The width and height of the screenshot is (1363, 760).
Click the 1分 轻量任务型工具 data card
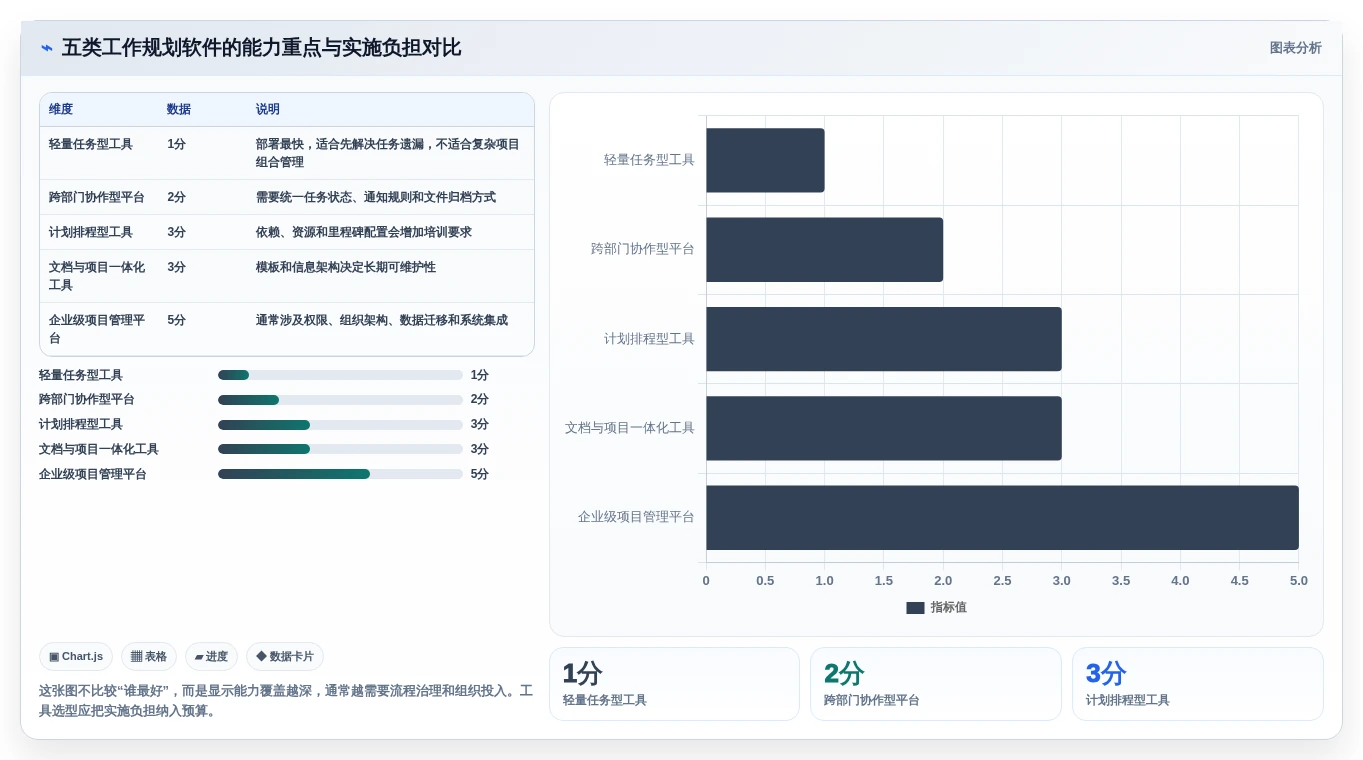tap(674, 684)
